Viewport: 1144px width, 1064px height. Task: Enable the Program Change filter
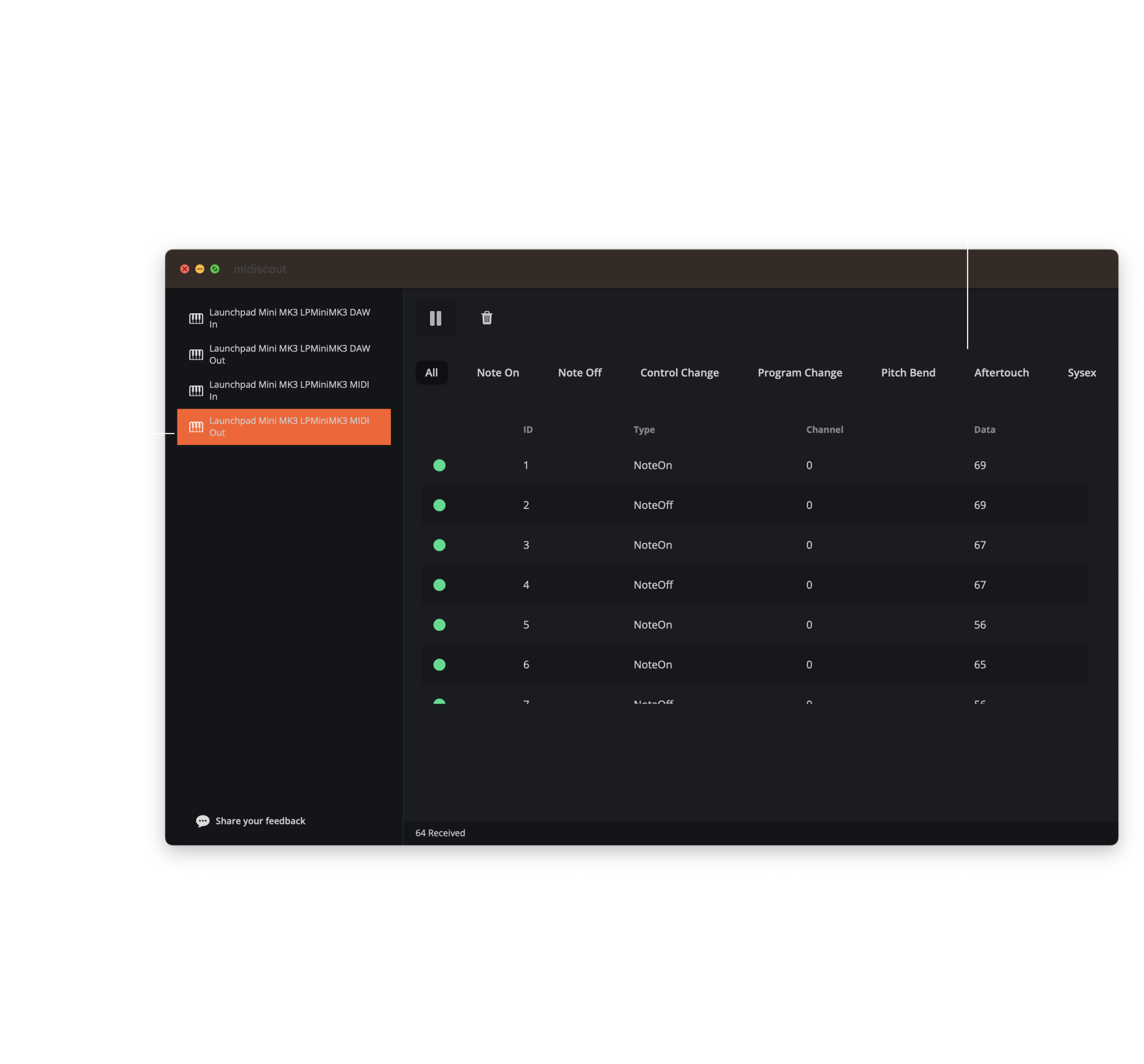click(799, 372)
